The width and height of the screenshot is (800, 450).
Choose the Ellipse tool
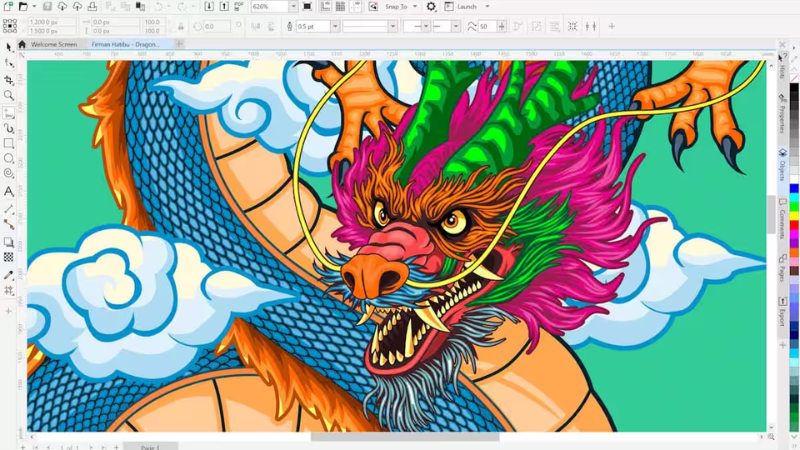coord(9,159)
